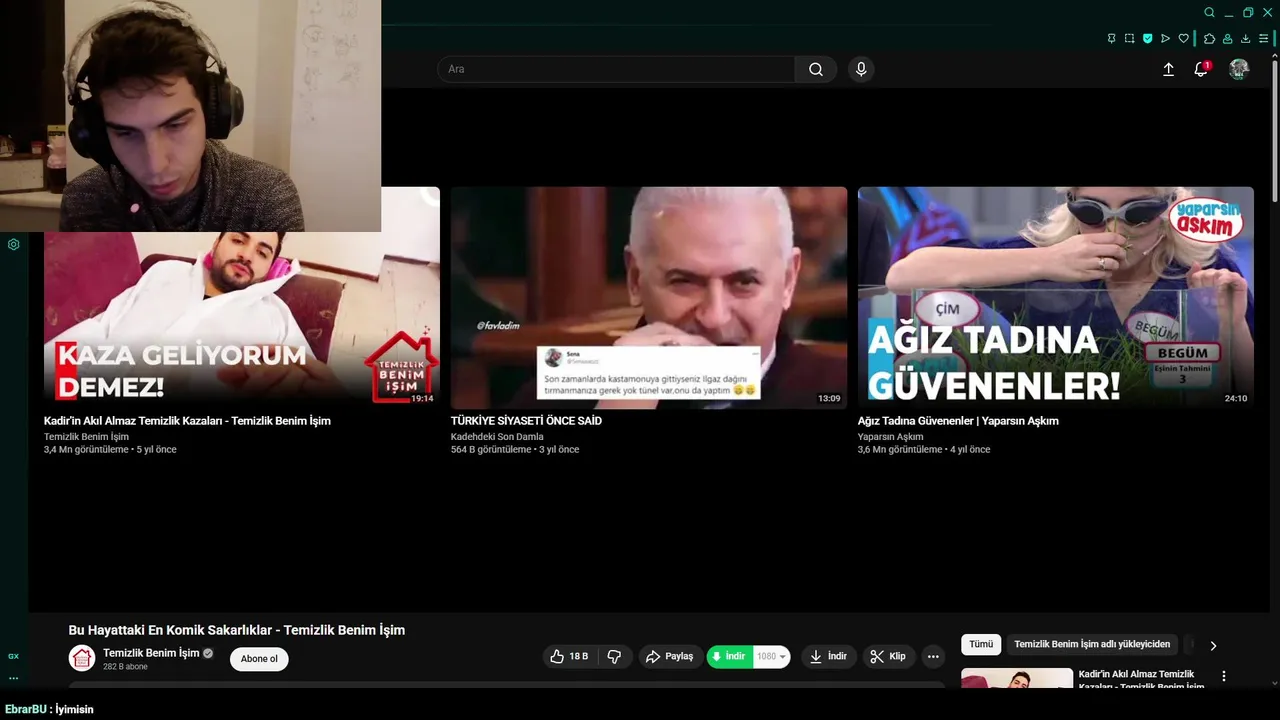
Task: Dislike the video with thumbs down
Action: pyautogui.click(x=614, y=656)
